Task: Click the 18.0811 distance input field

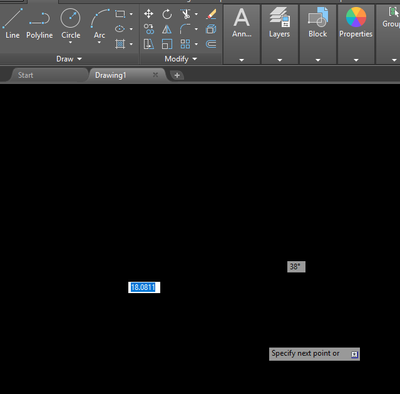Action: (x=144, y=287)
